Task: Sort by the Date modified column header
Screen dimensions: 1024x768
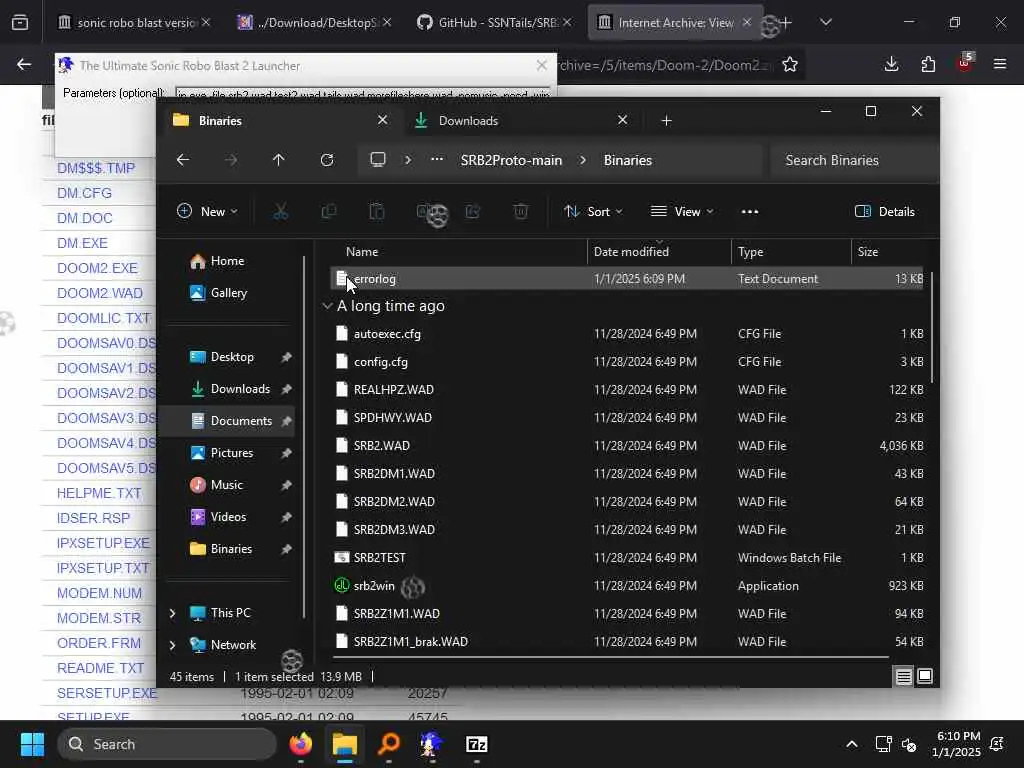Action: pyautogui.click(x=659, y=251)
